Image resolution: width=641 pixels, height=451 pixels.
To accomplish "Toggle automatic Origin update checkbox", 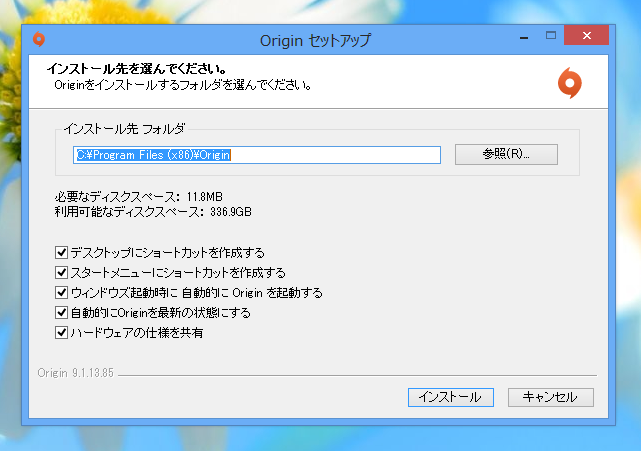I will (61, 312).
